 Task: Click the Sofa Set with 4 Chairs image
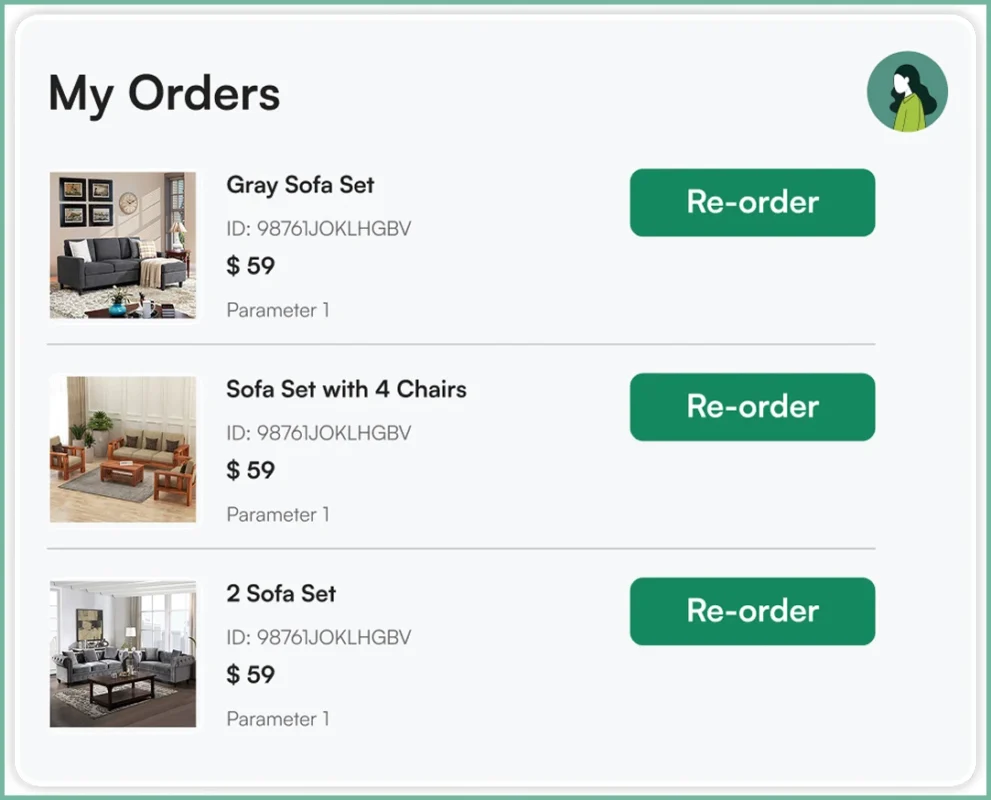[x=123, y=450]
